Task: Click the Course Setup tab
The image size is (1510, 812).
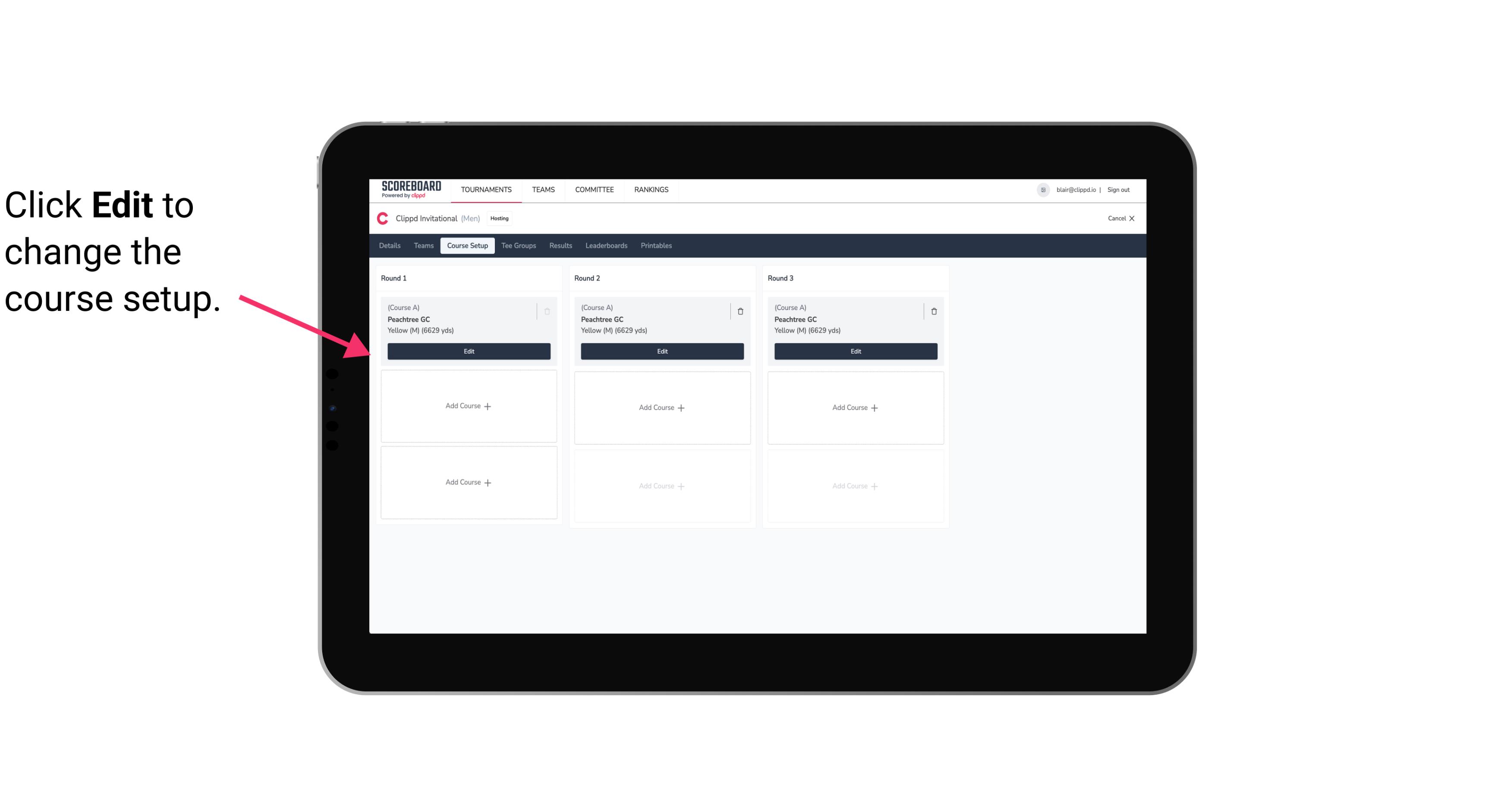Action: (467, 245)
